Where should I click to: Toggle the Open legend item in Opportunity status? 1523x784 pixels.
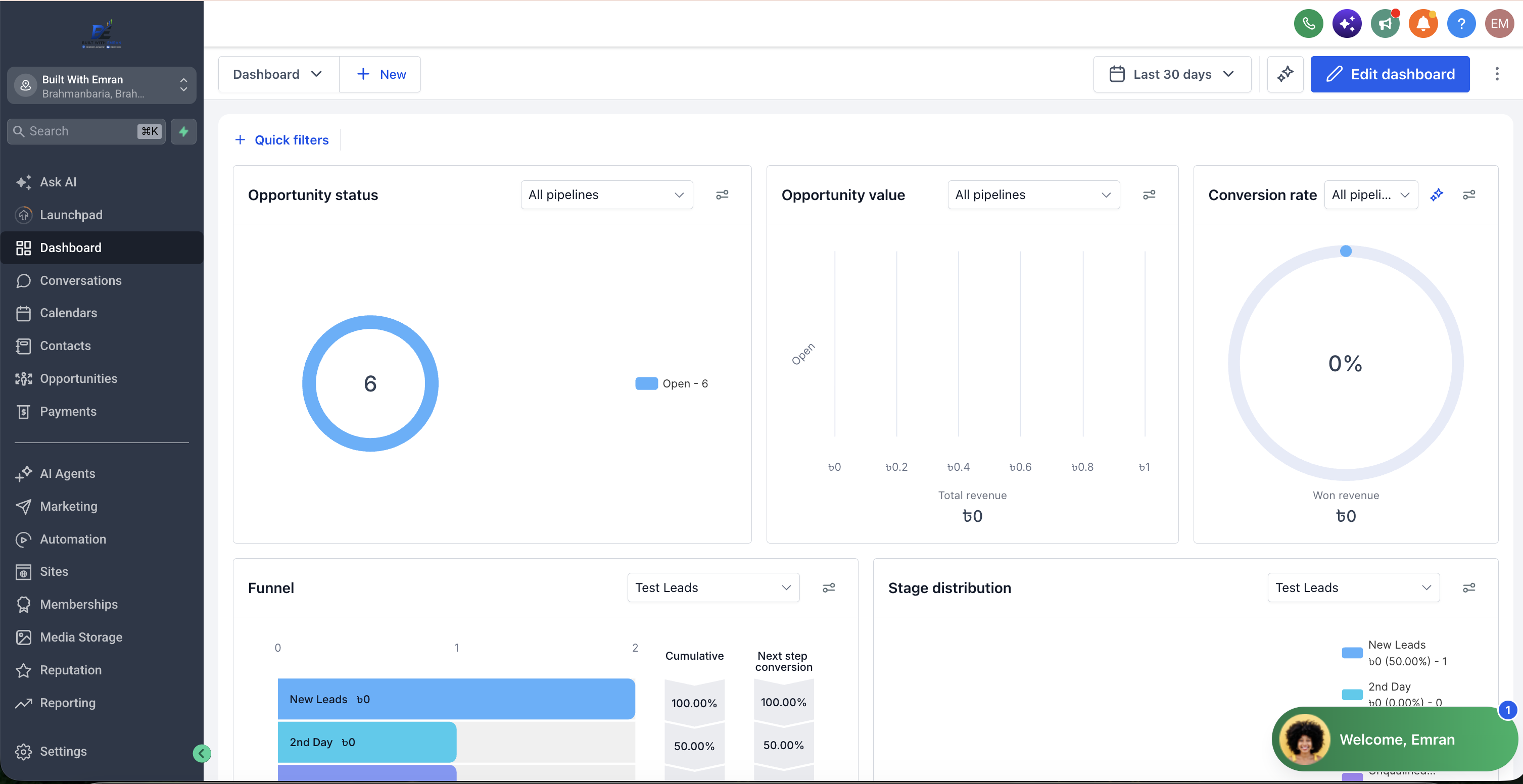672,384
